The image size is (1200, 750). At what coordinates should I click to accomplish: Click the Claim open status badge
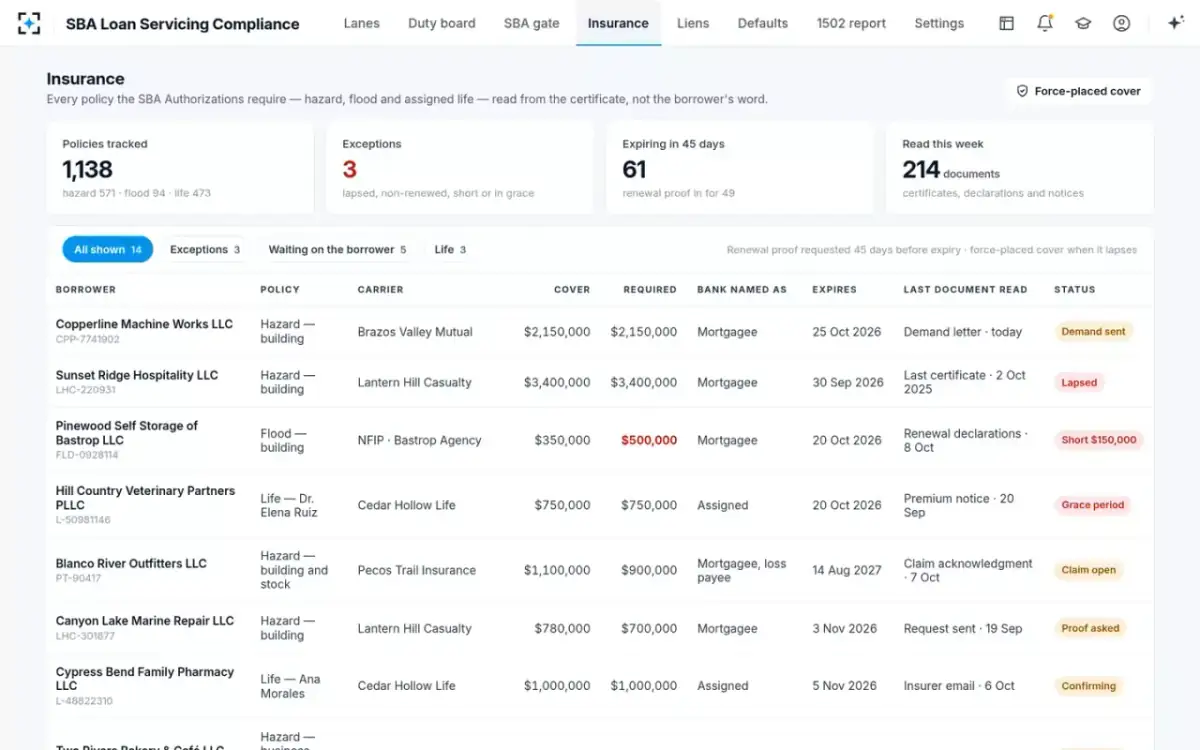coord(1088,570)
